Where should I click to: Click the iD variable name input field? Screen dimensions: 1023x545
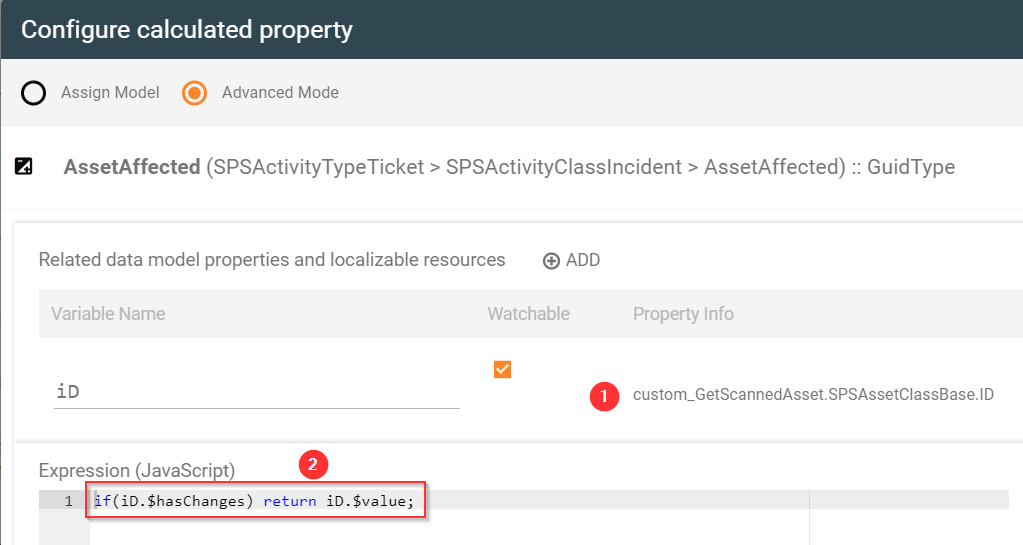point(255,392)
